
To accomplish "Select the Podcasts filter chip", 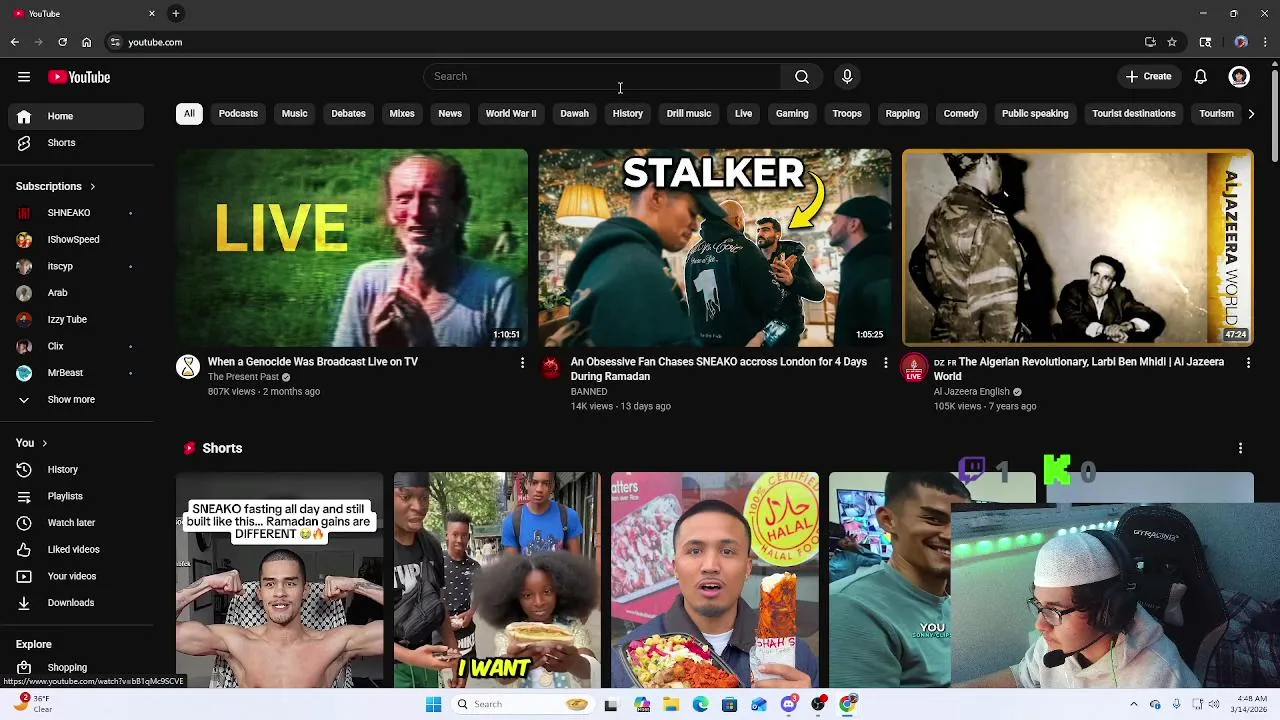I will [x=238, y=113].
